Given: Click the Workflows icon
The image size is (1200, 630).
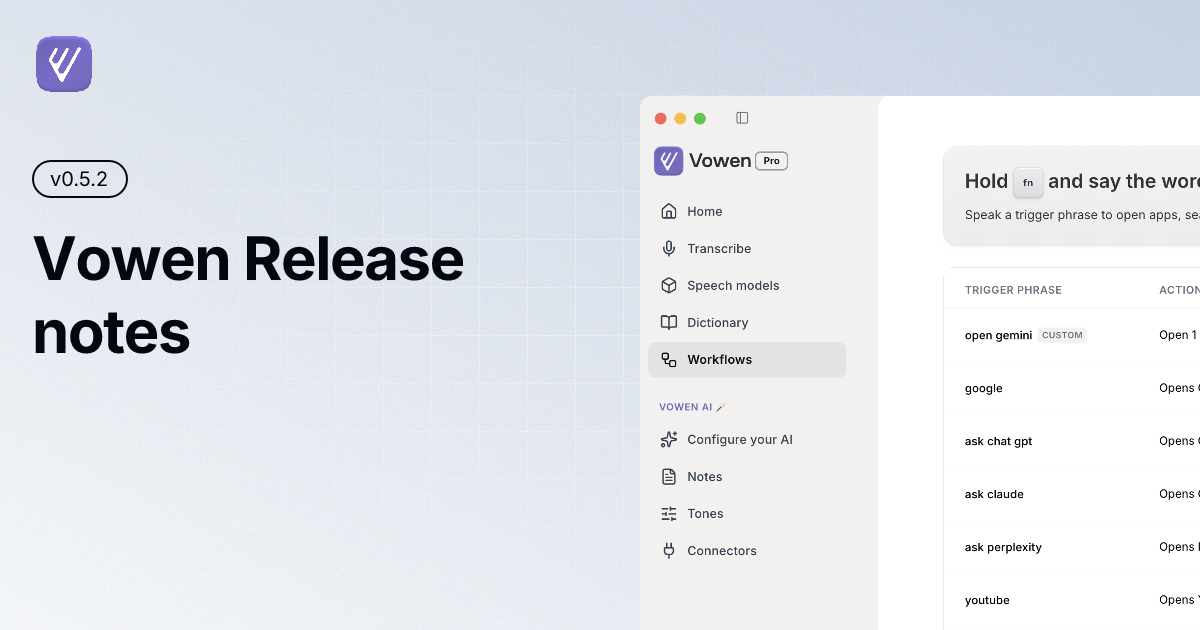Looking at the screenshot, I should click(669, 360).
